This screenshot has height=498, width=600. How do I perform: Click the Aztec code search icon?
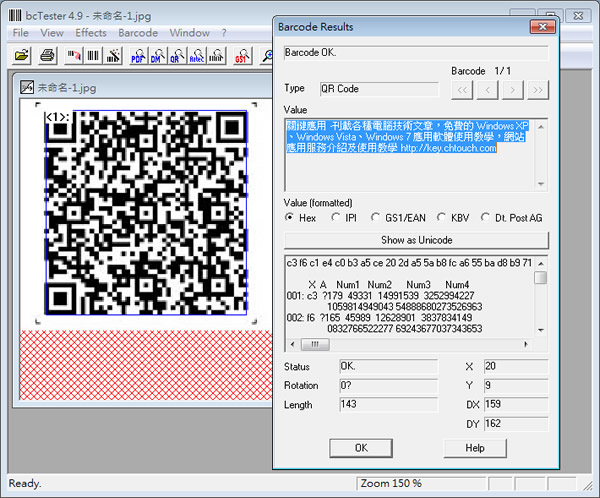[x=196, y=58]
